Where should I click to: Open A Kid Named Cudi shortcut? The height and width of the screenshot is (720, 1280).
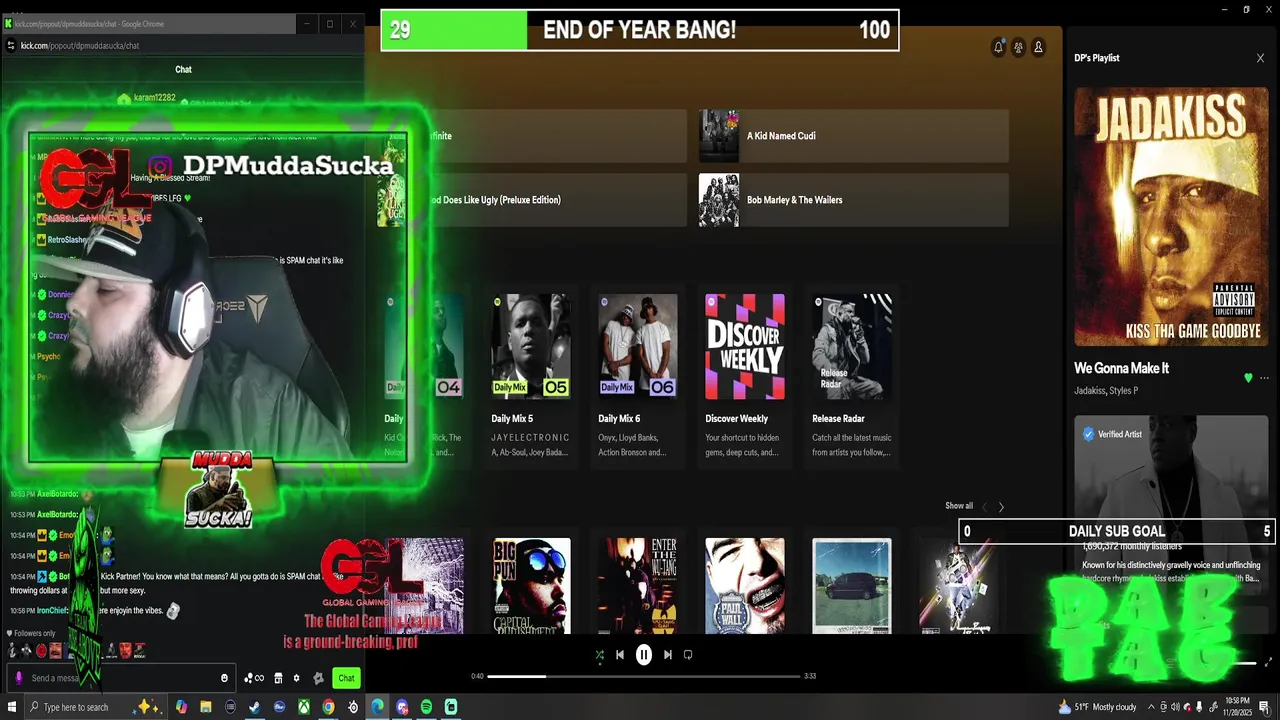click(x=853, y=136)
